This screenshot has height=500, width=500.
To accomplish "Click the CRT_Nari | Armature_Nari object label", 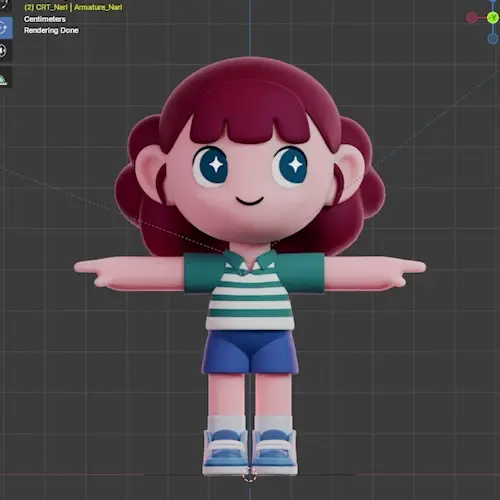I will click(x=73, y=7).
